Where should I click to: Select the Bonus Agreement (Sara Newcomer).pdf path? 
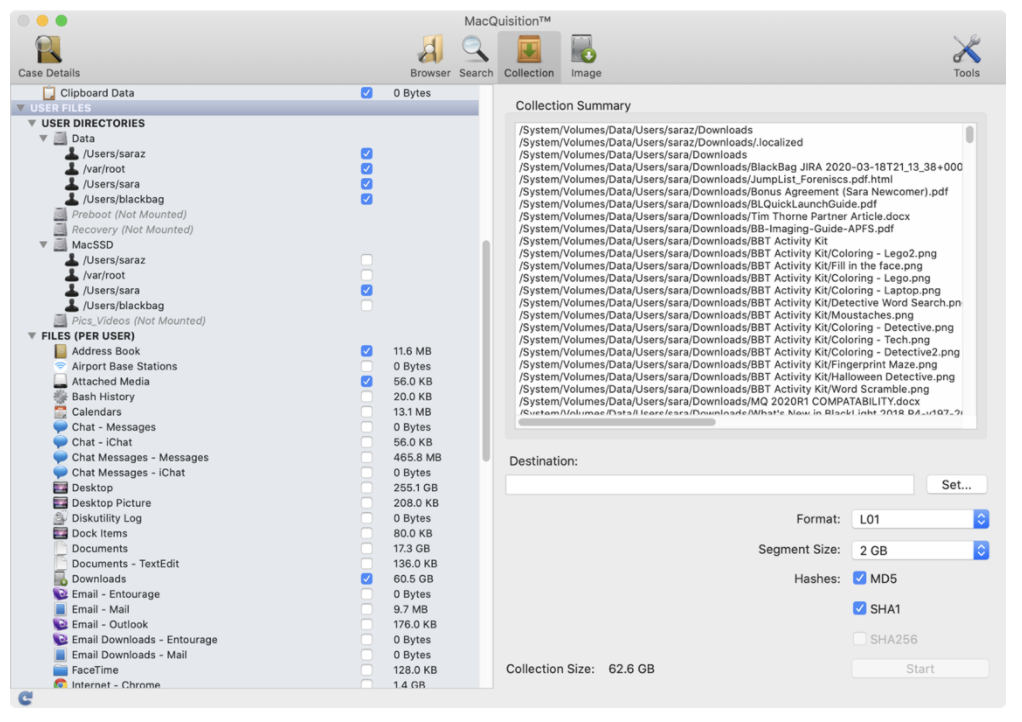[733, 192]
